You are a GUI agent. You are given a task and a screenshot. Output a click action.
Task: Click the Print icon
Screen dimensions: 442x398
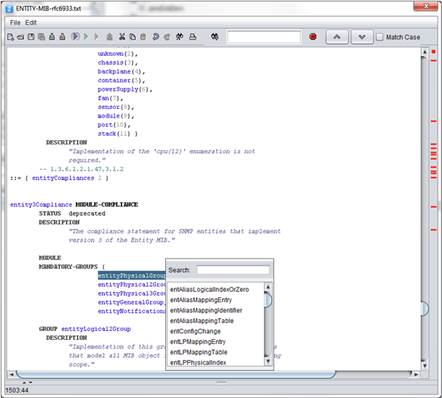(x=193, y=37)
